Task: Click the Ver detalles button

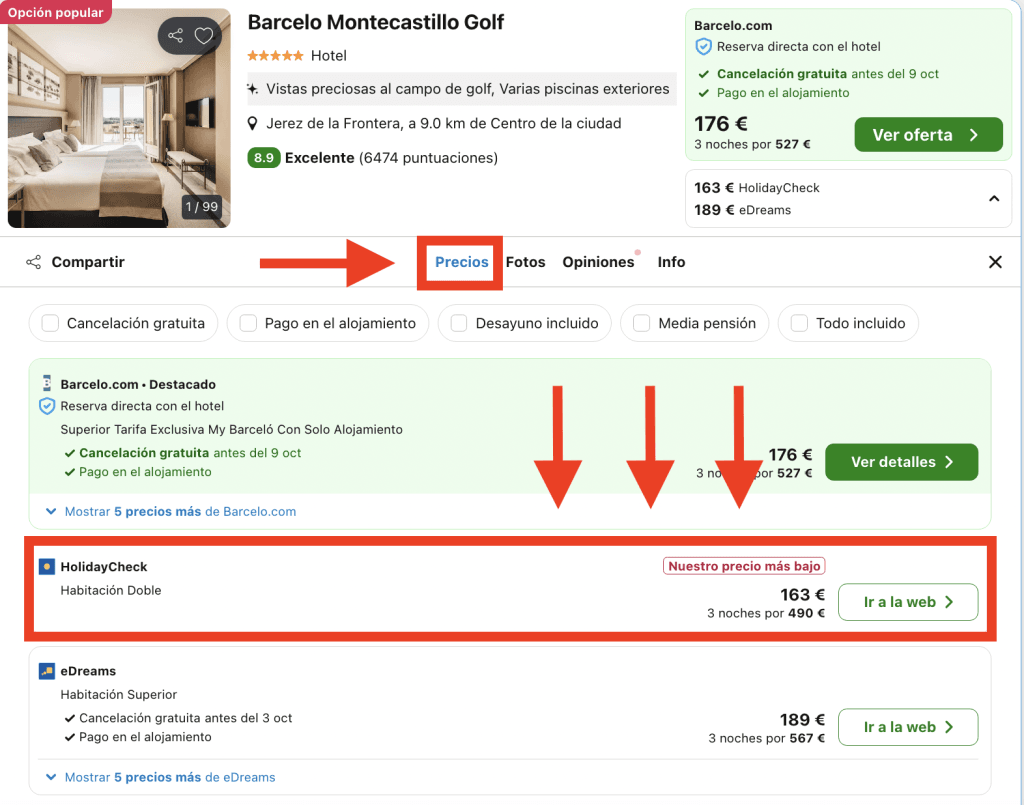Action: (901, 462)
